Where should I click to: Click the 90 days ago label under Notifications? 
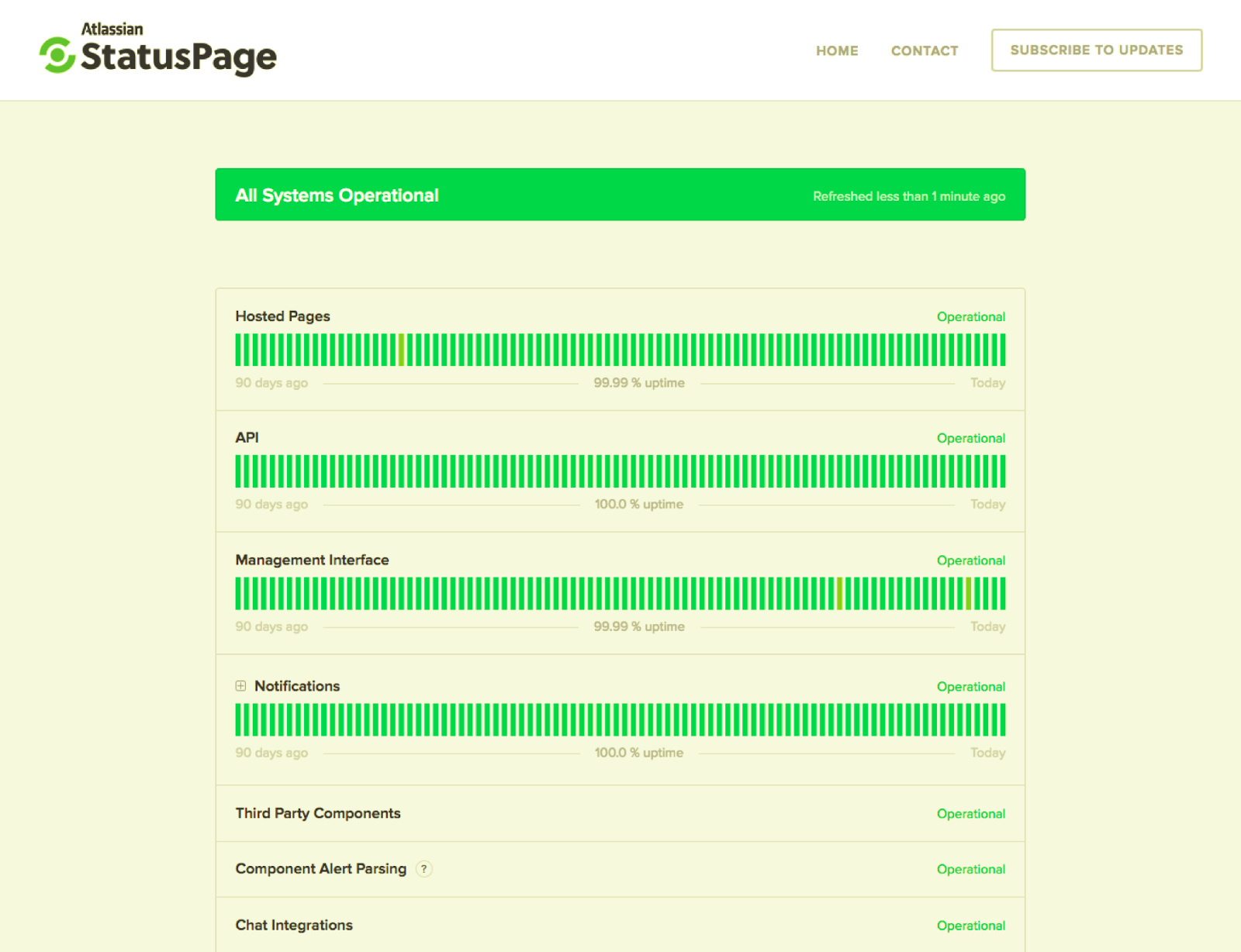(271, 753)
